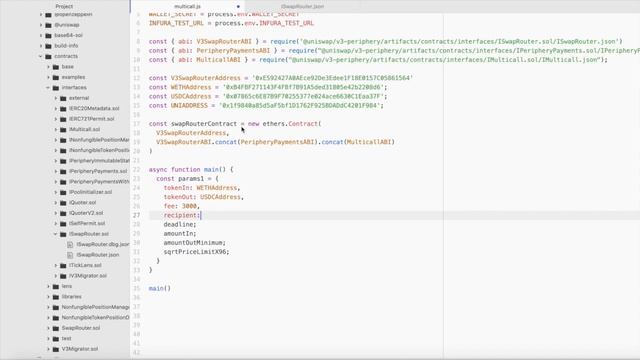
Task: Click the SwapRouter.sol folder icon
Action: 56,328
